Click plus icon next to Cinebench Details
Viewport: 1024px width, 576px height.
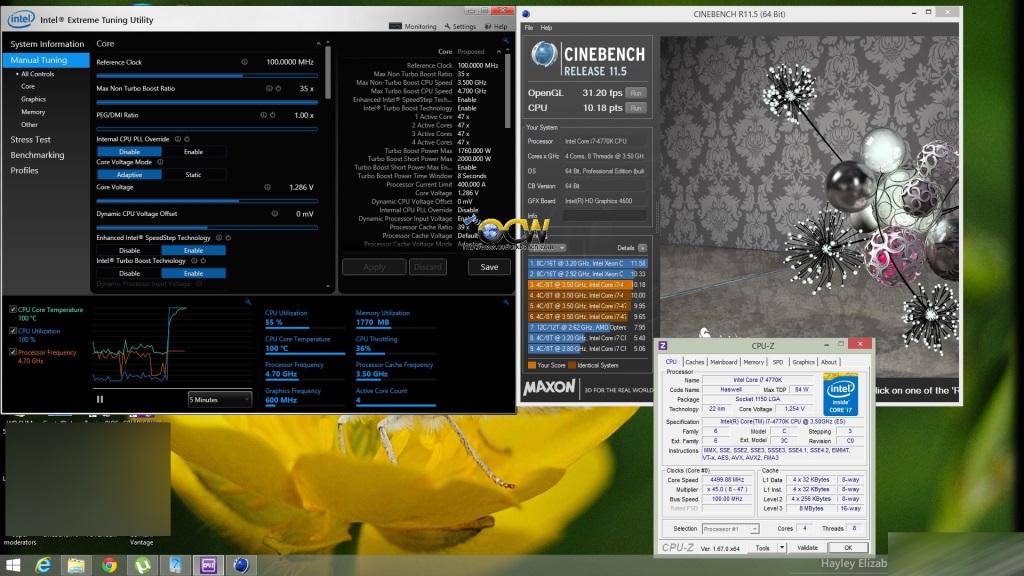coord(643,248)
